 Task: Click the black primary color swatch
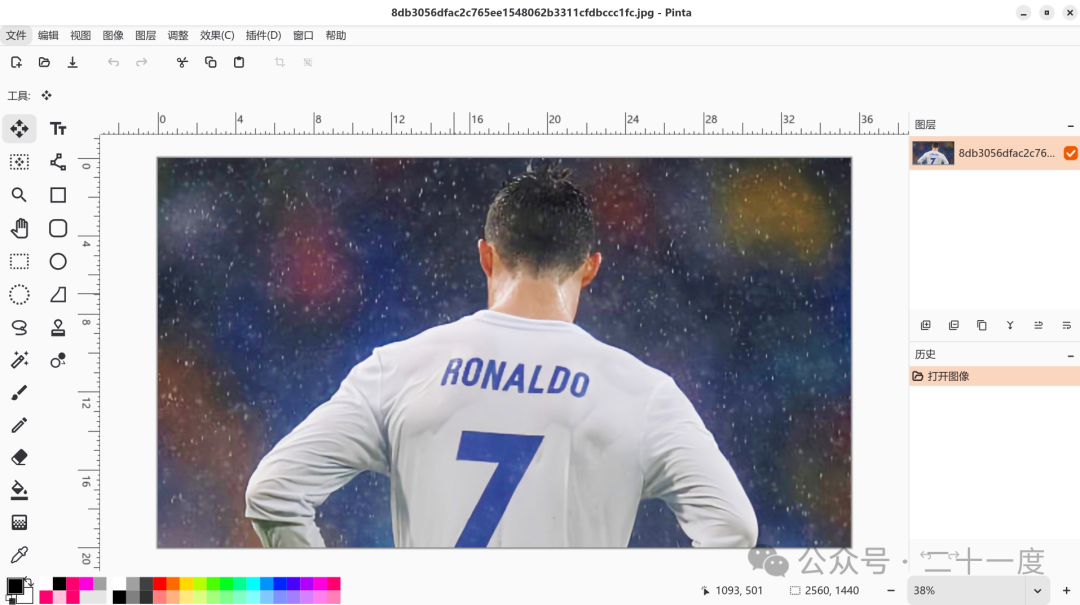(x=14, y=587)
